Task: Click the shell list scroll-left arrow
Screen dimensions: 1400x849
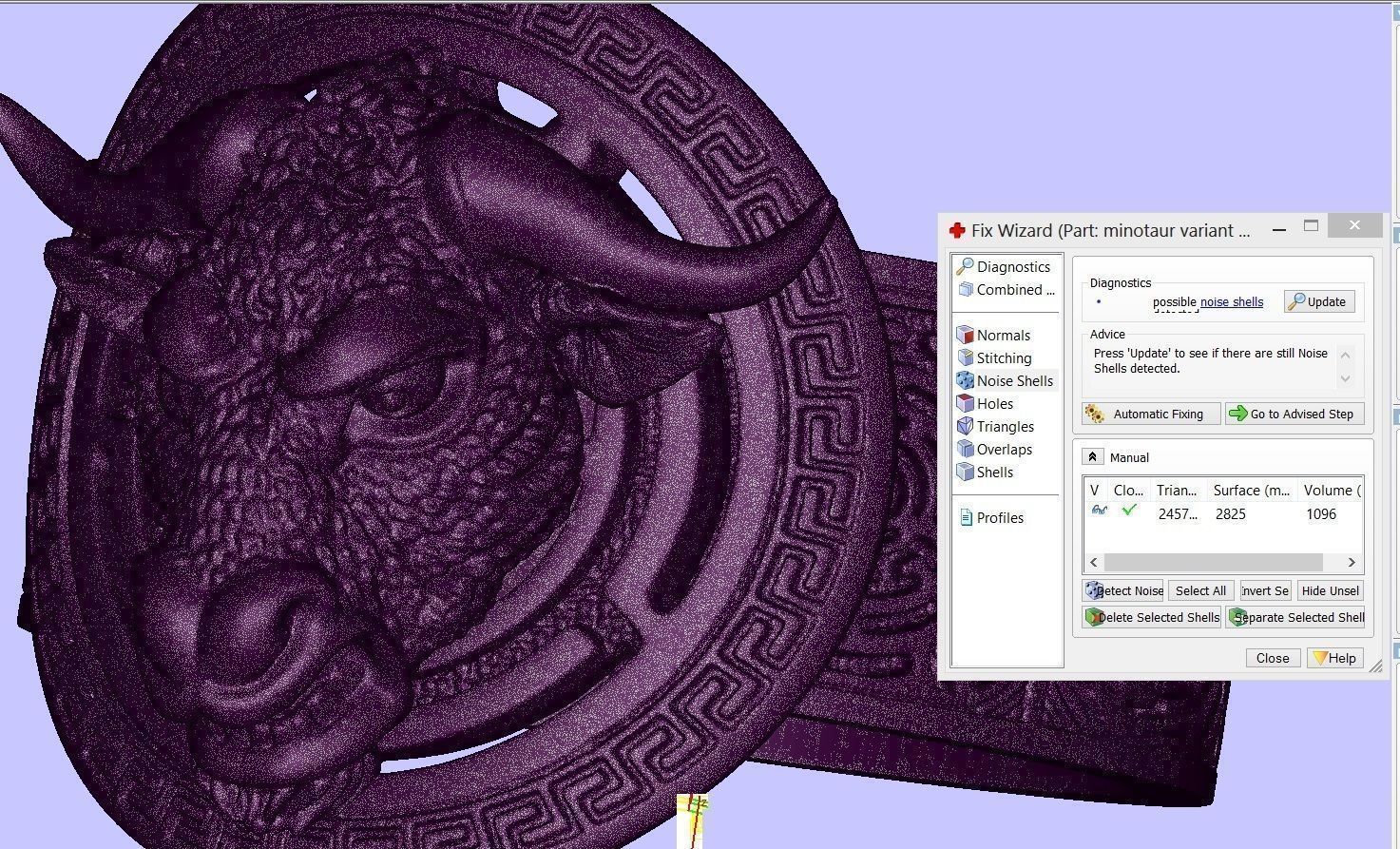Action: pos(1094,563)
